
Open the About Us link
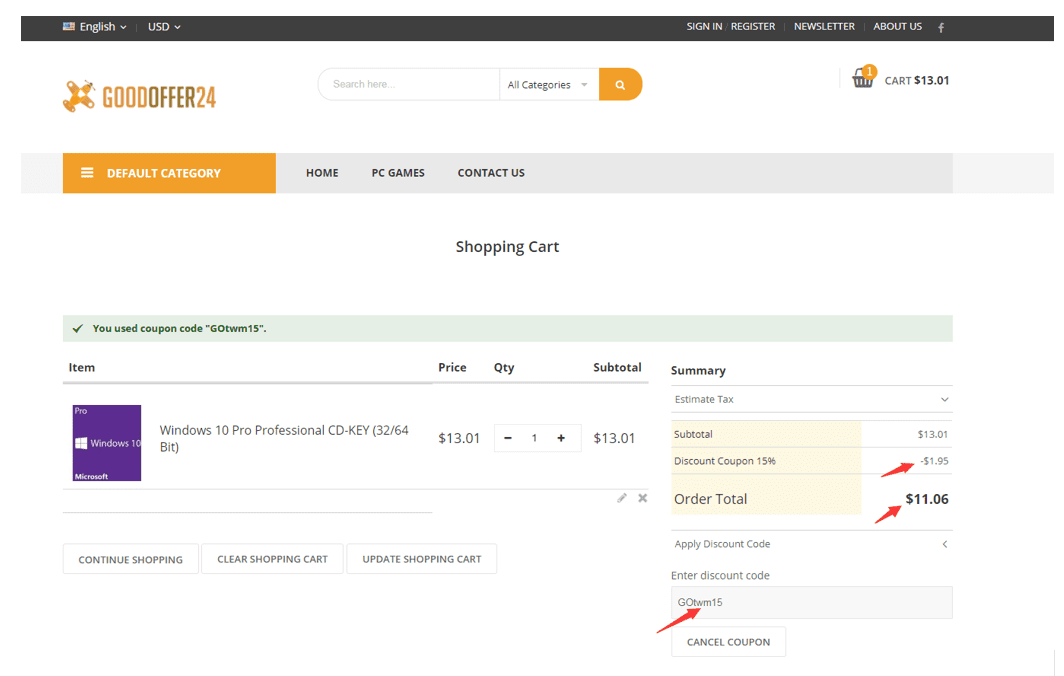pyautogui.click(x=898, y=26)
